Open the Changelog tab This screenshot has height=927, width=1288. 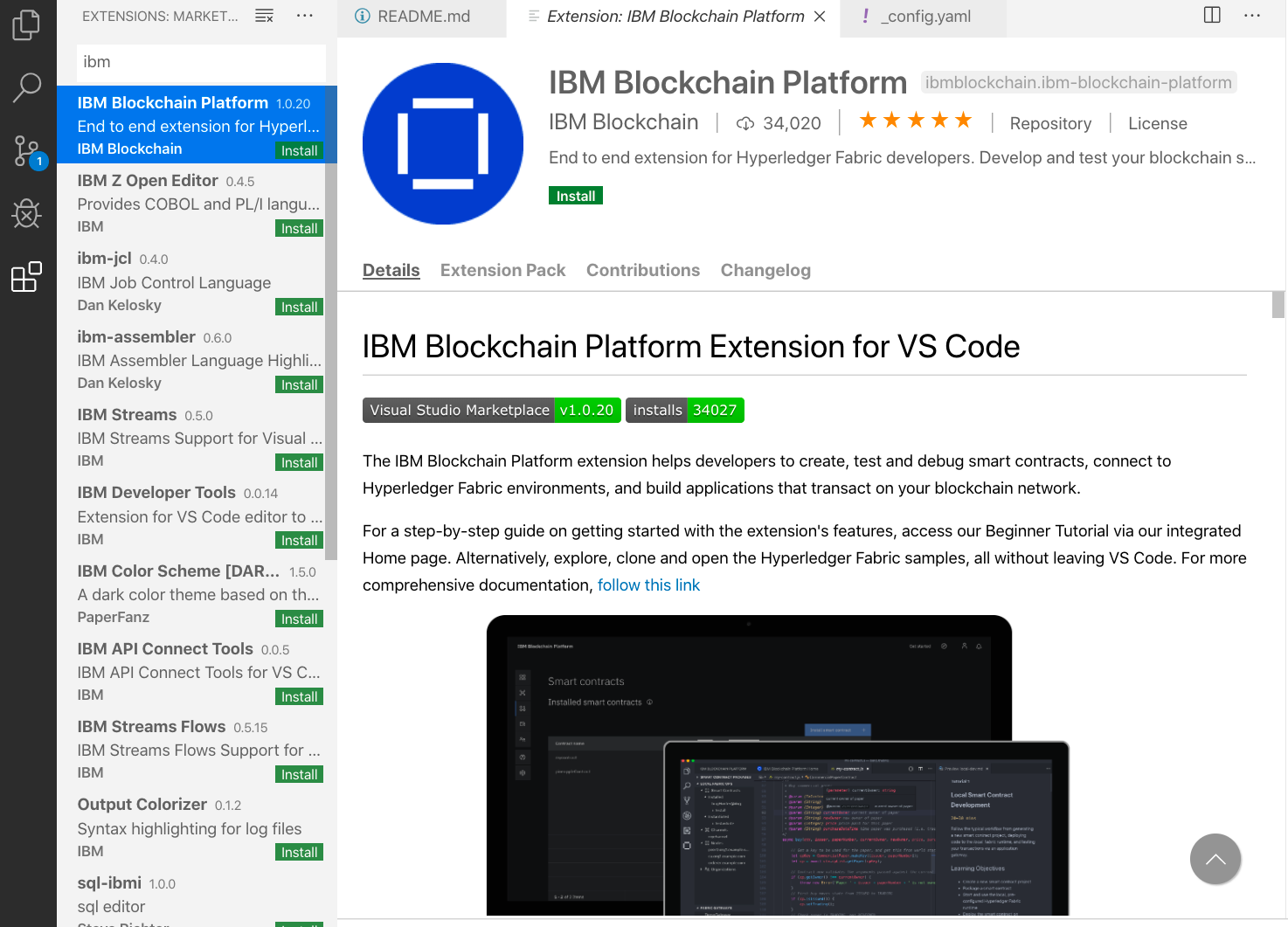click(x=765, y=271)
